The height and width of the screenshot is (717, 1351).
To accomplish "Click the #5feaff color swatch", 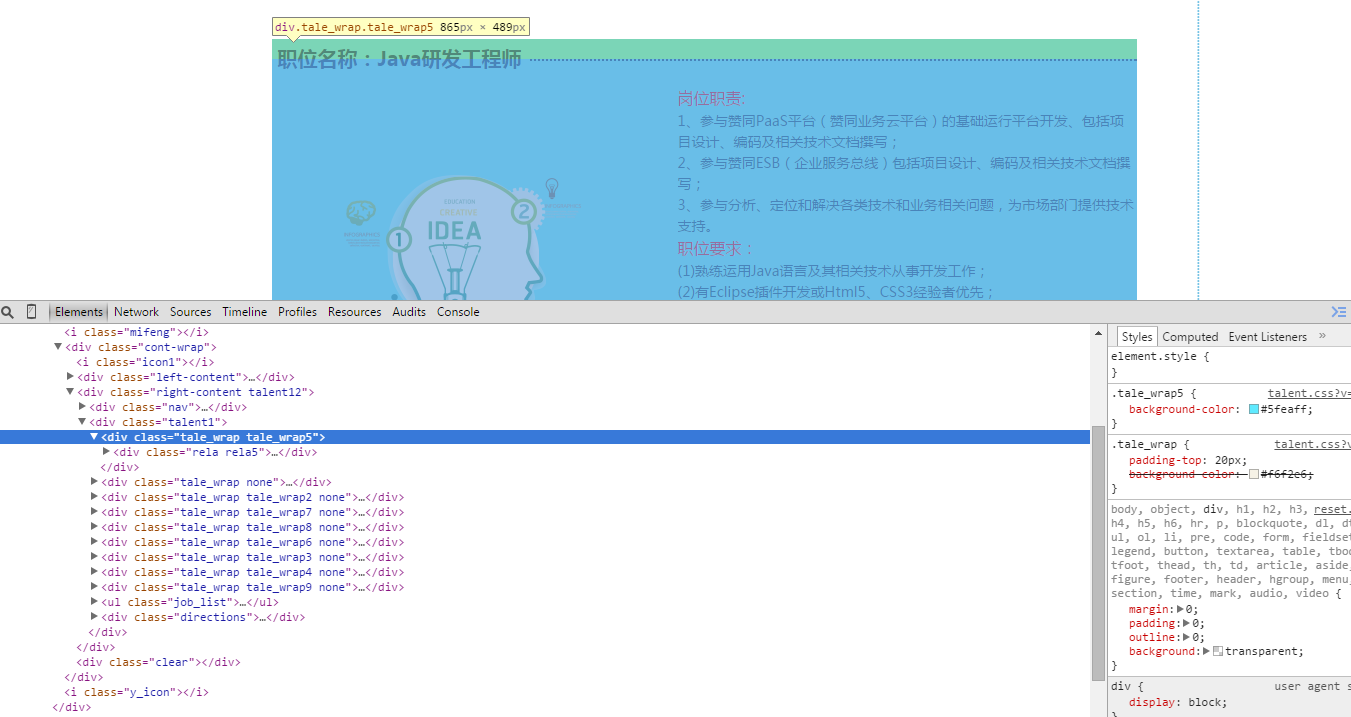I will point(1254,409).
